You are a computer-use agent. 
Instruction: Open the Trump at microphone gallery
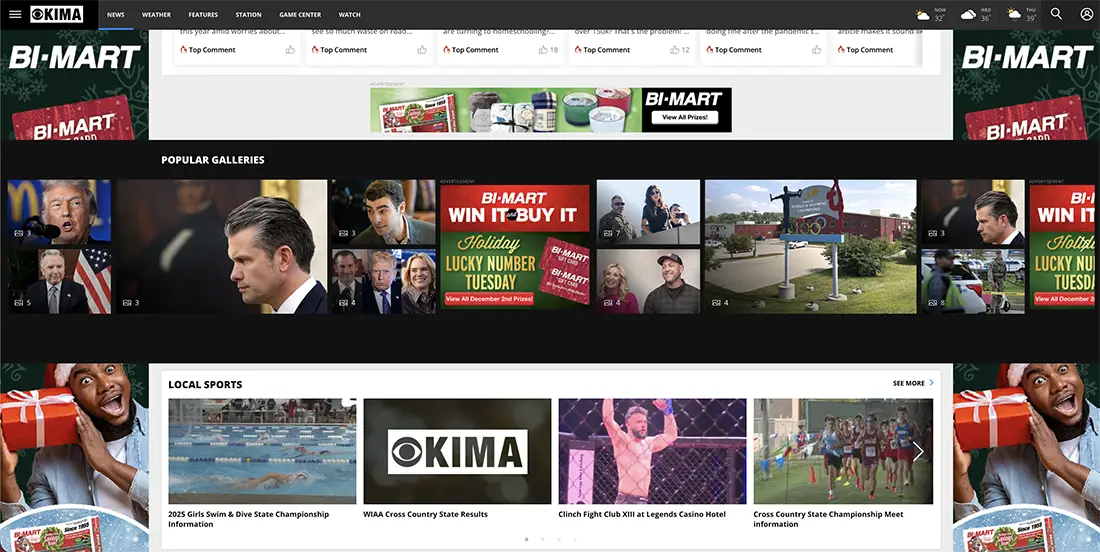[59, 212]
